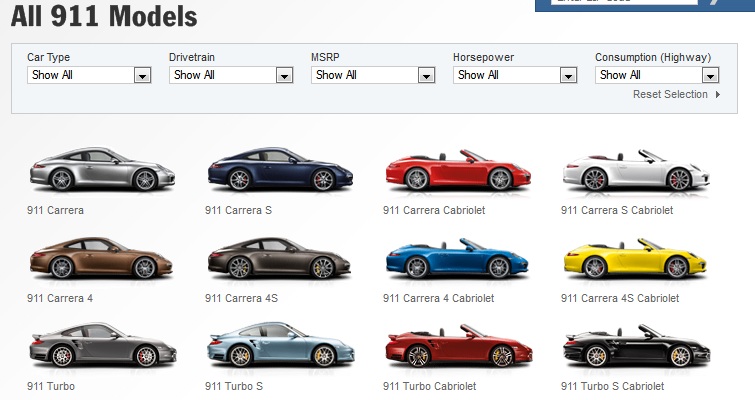Select the dark grey 911 Carrera 4S image

click(279, 258)
